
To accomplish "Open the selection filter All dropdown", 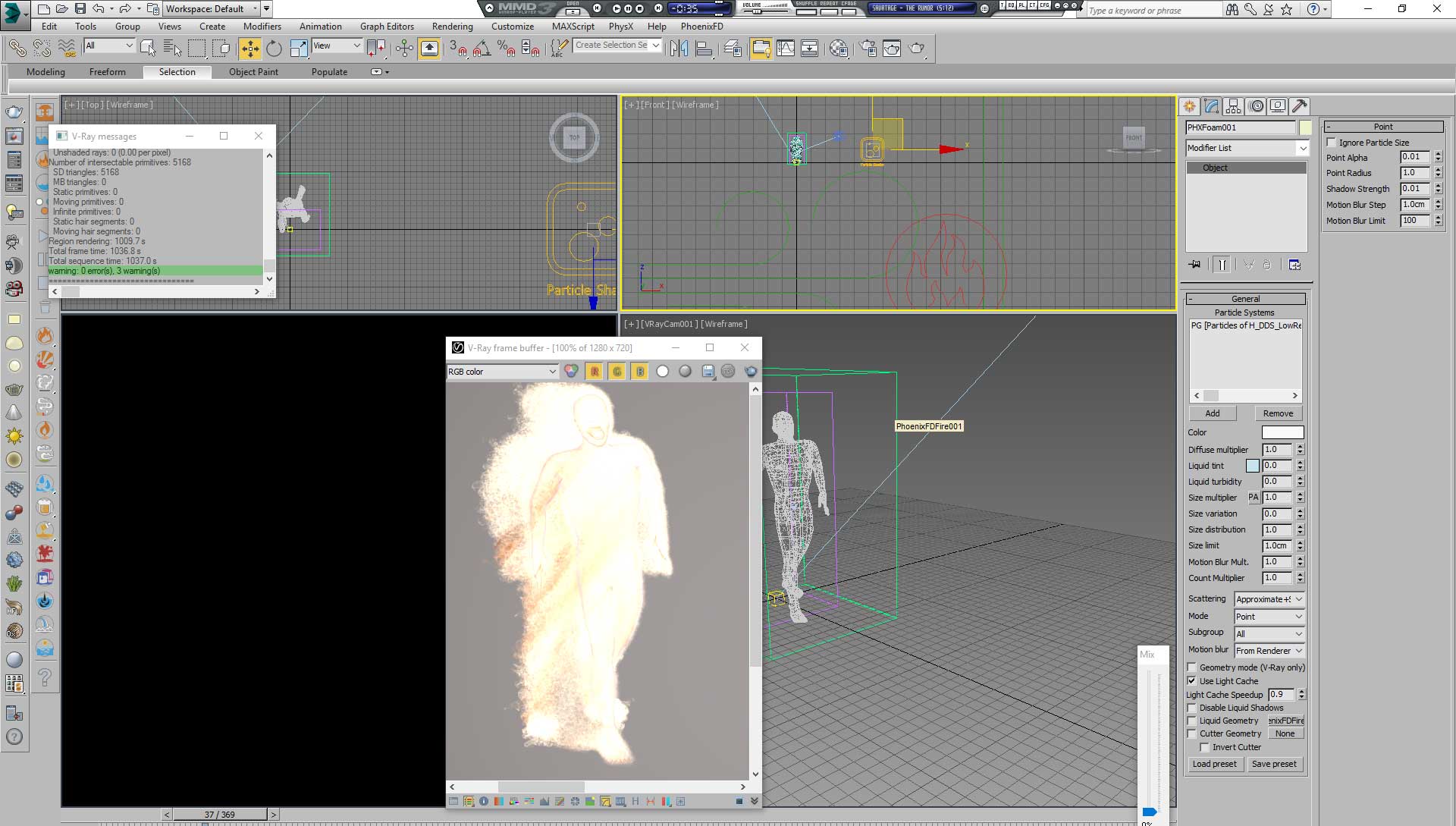I will click(x=109, y=46).
